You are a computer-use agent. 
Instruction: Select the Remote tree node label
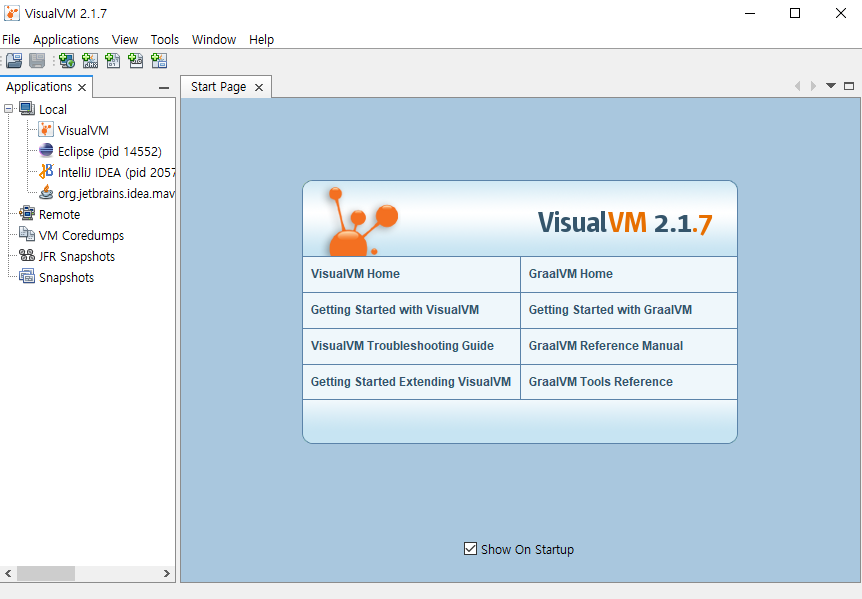[59, 214]
